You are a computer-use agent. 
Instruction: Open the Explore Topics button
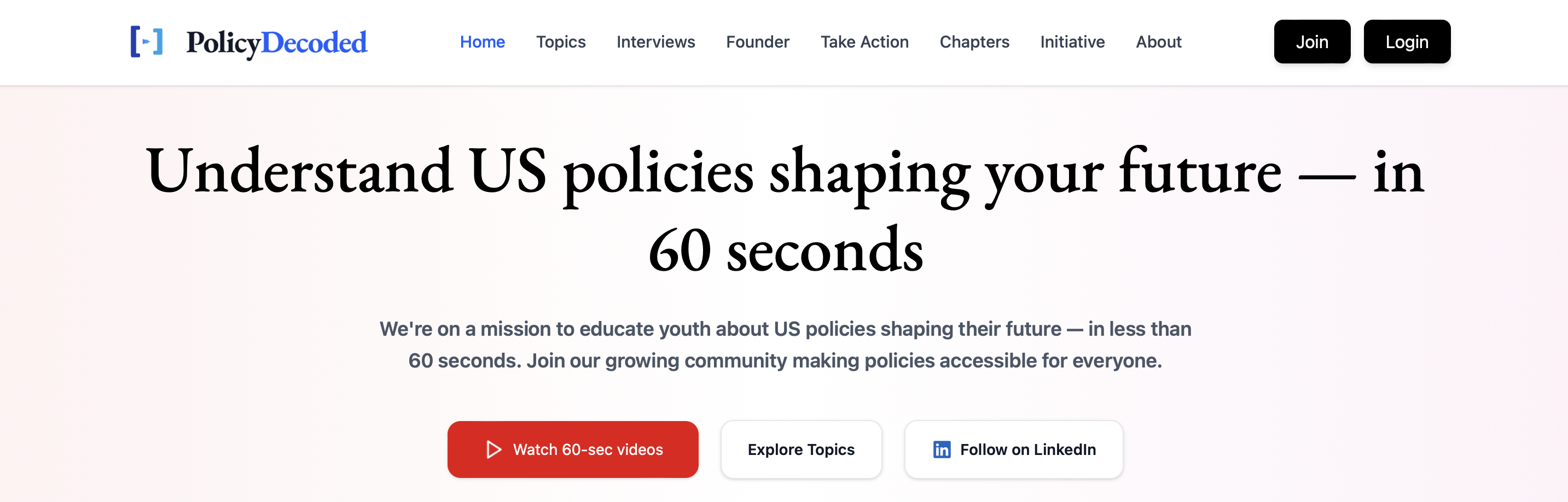800,450
